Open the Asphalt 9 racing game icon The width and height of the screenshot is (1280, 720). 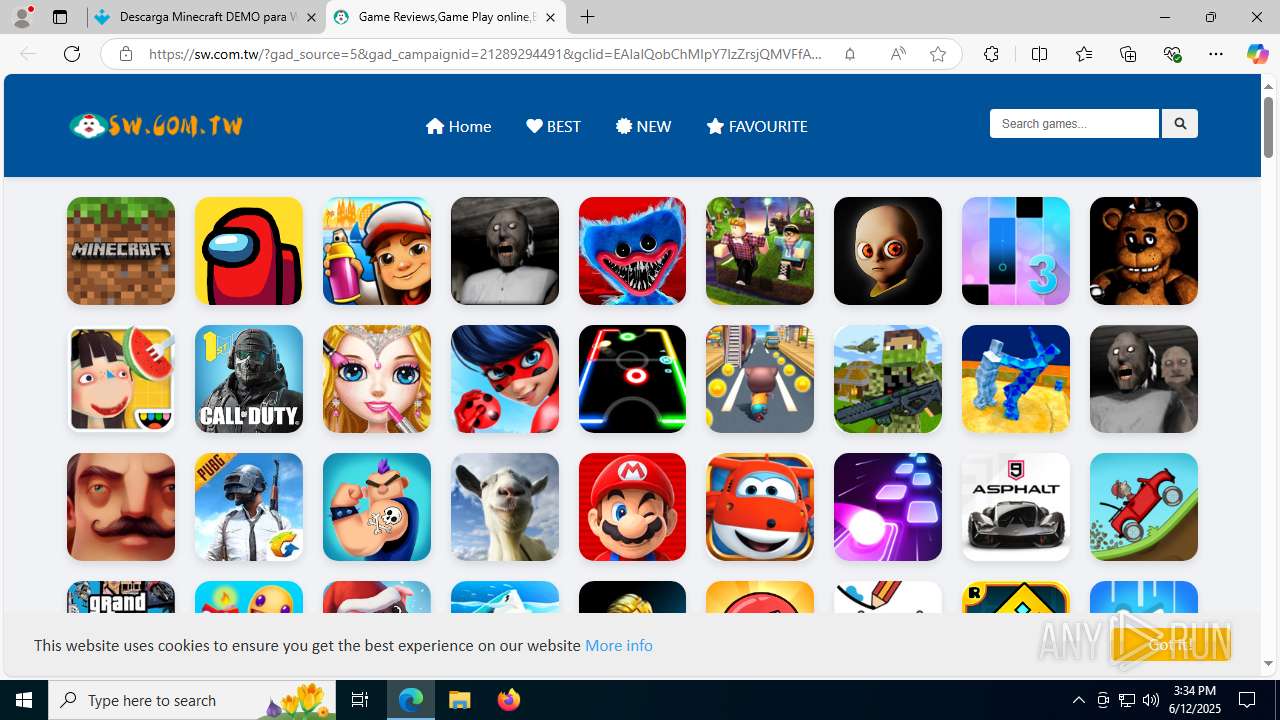[x=1016, y=507]
